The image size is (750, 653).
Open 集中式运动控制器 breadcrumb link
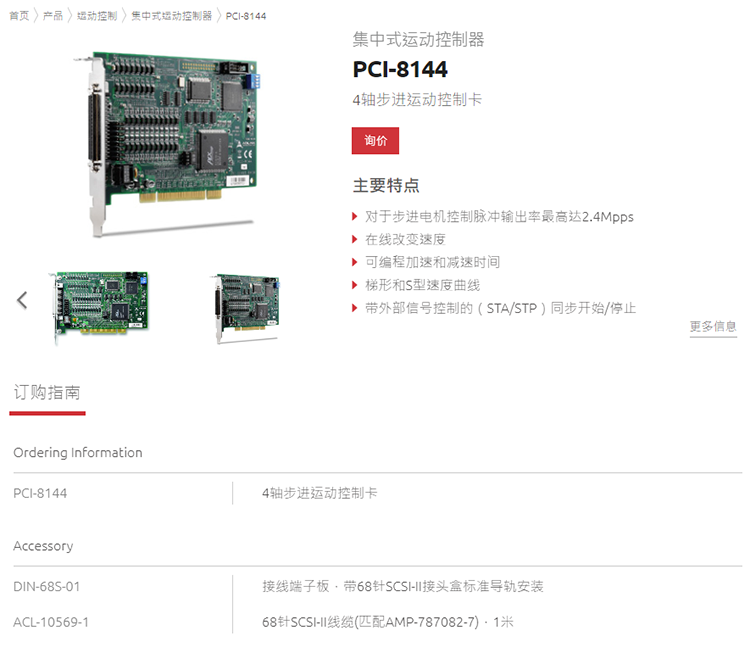point(171,16)
